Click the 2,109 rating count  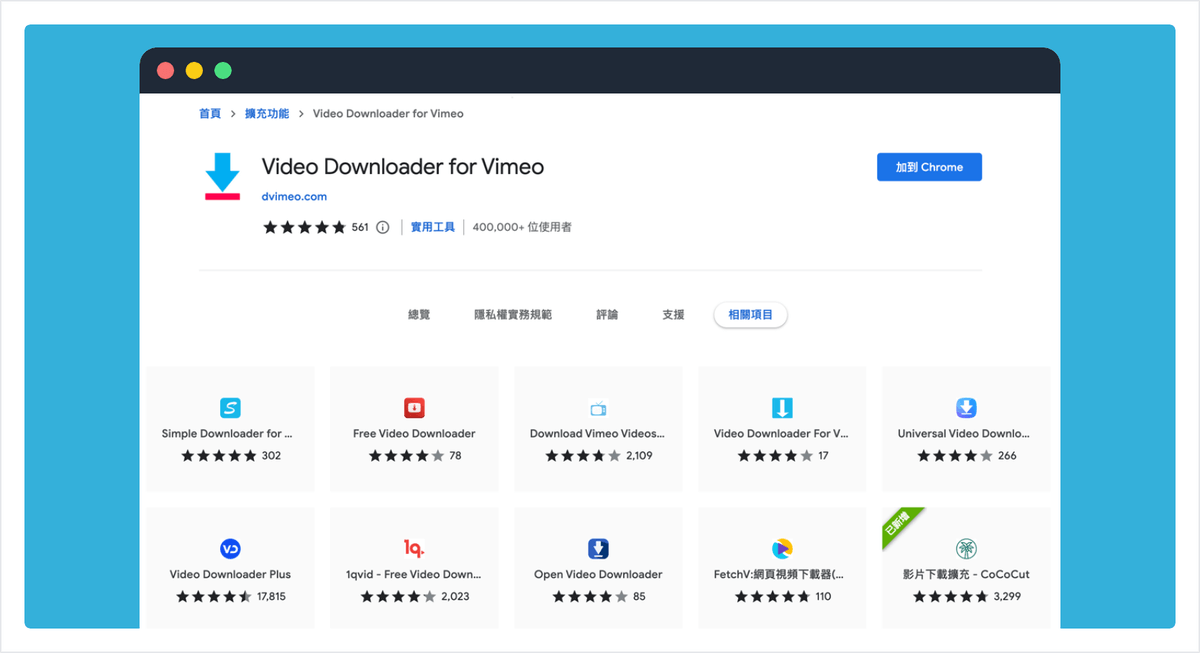coord(639,456)
